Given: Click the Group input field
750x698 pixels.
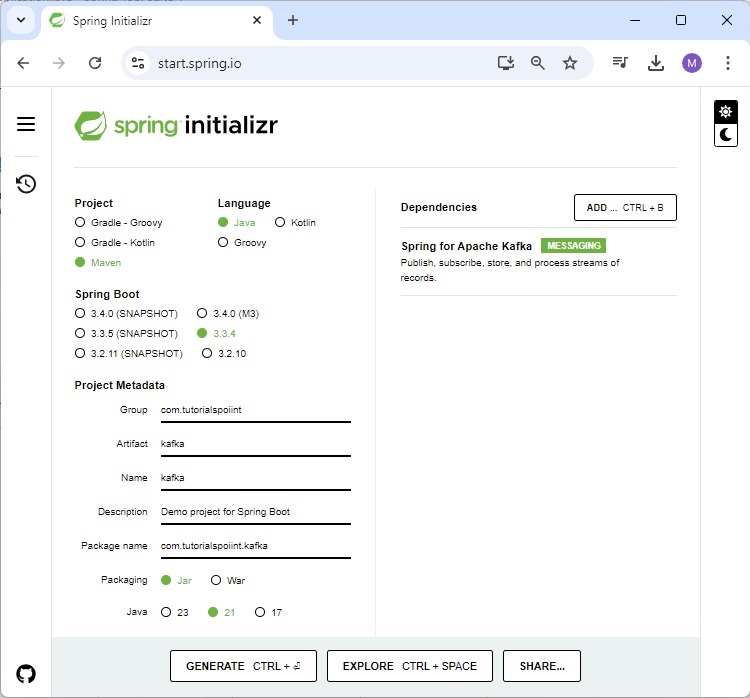Looking at the screenshot, I should click(256, 411).
